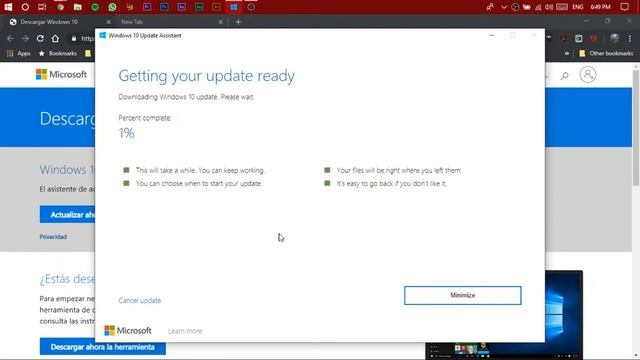Close the Descargar Windows 10 tab
The image size is (640, 360).
tap(108, 22)
